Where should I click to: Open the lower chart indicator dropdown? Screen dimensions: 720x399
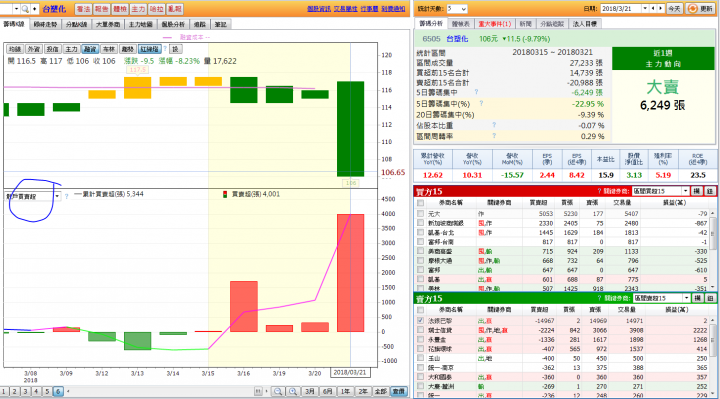tap(57, 197)
